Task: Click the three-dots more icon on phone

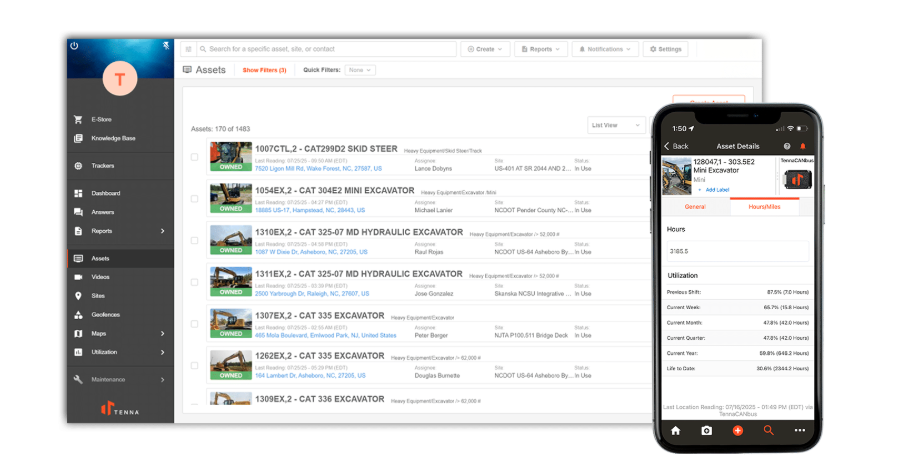Action: (799, 430)
